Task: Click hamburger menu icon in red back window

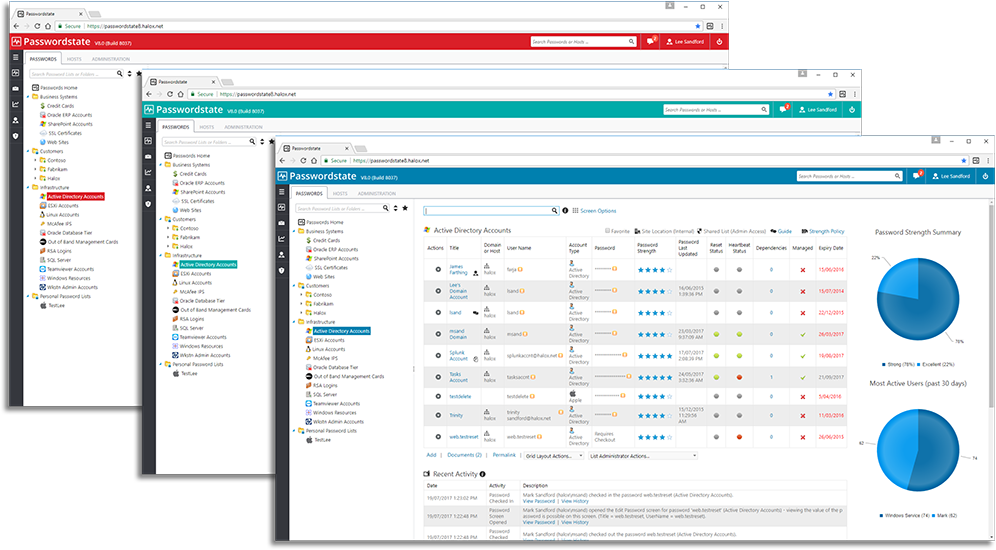Action: [x=16, y=57]
